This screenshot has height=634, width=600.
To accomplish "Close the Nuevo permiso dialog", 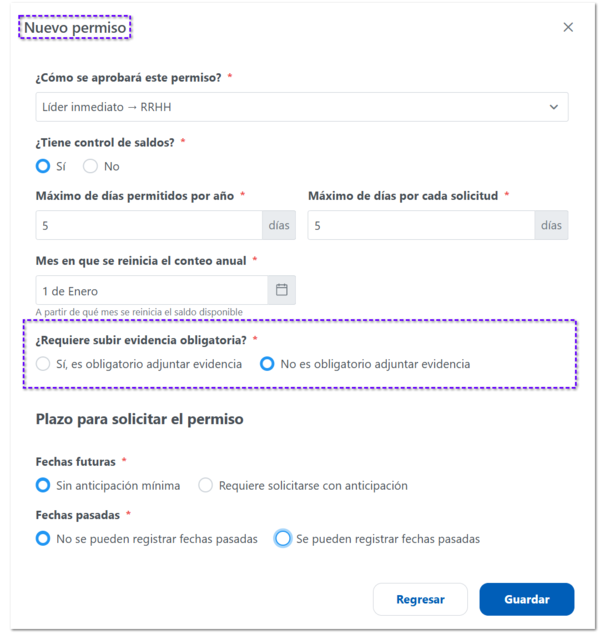I will point(568,27).
